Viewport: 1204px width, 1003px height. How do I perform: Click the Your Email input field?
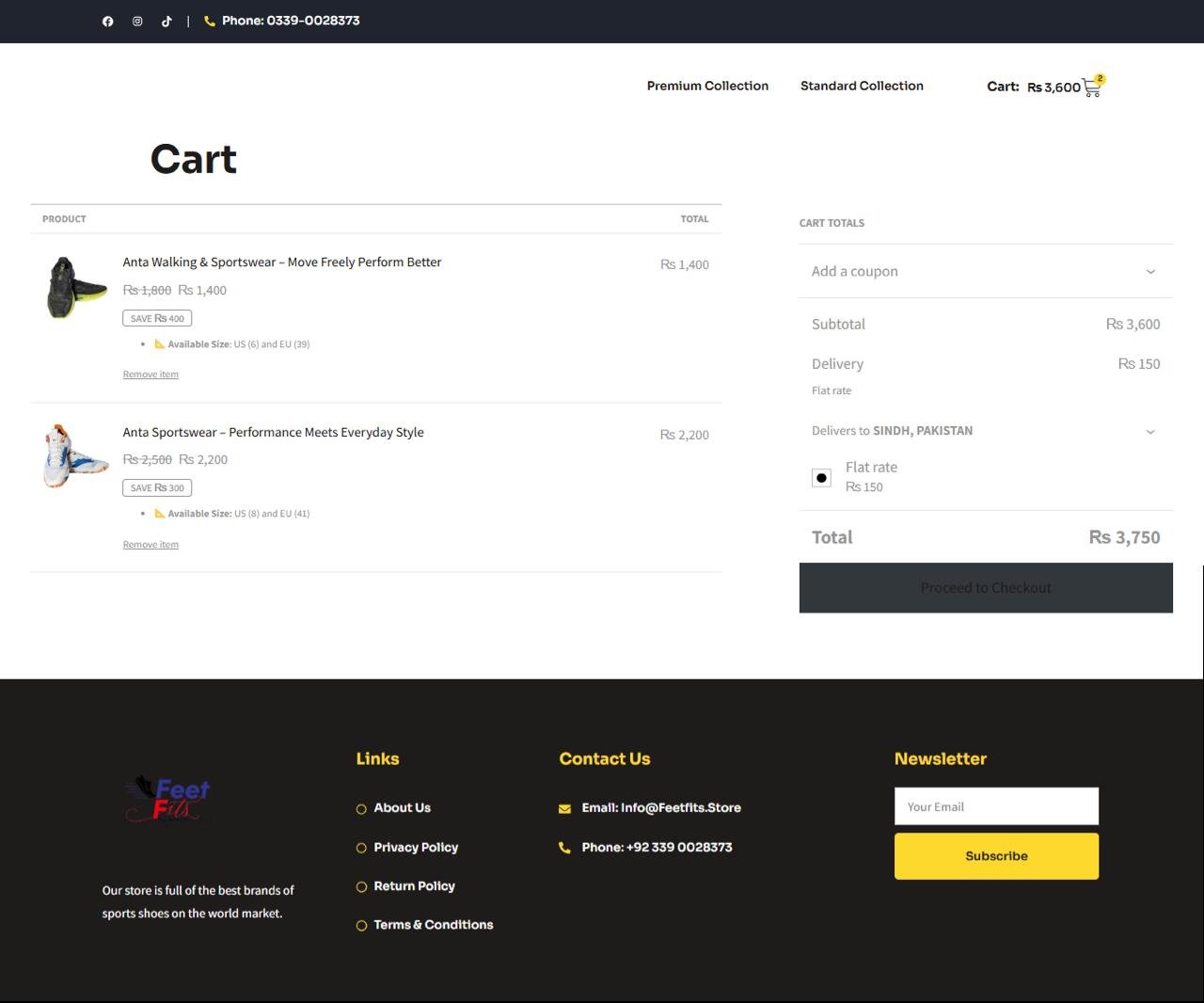[996, 806]
